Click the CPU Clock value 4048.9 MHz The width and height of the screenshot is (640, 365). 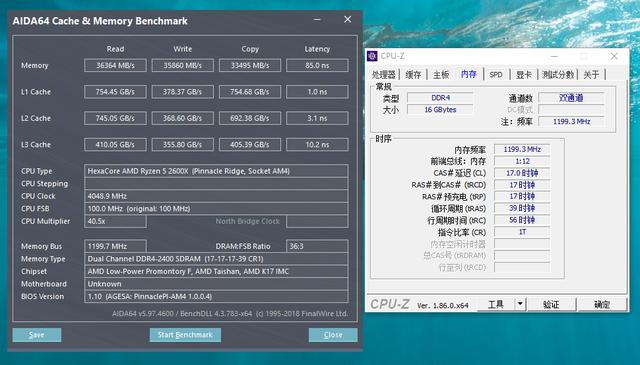[216, 196]
